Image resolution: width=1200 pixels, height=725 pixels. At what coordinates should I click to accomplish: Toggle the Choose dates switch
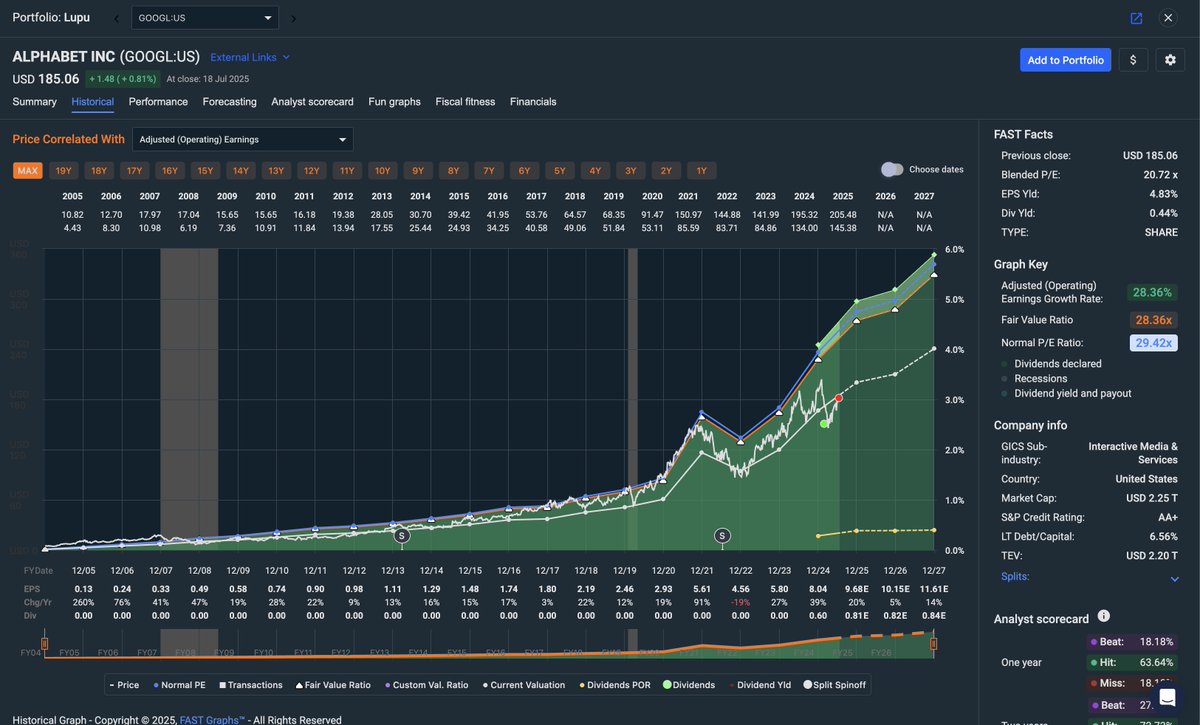pos(892,170)
